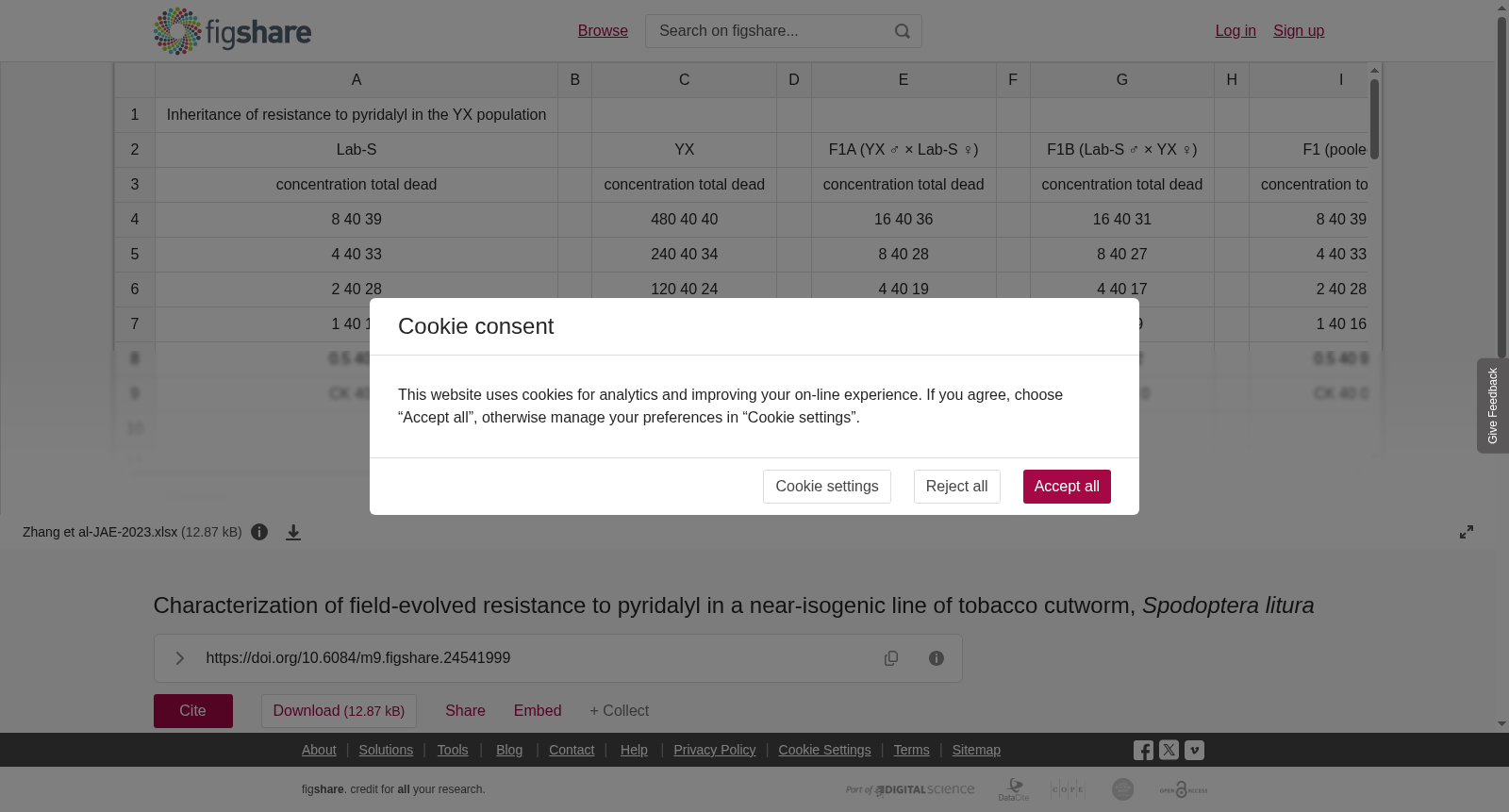
Task: Open Cookie Settings footer link
Action: coord(824,750)
